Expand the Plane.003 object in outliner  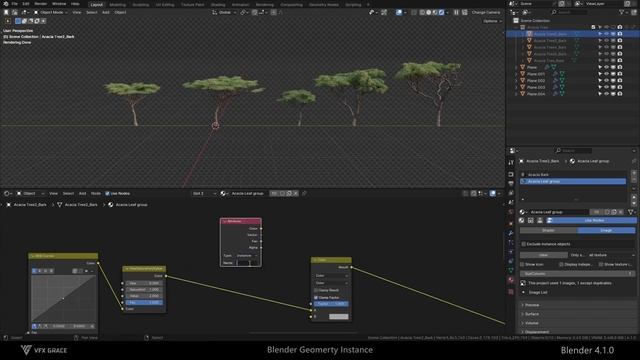tap(517, 87)
